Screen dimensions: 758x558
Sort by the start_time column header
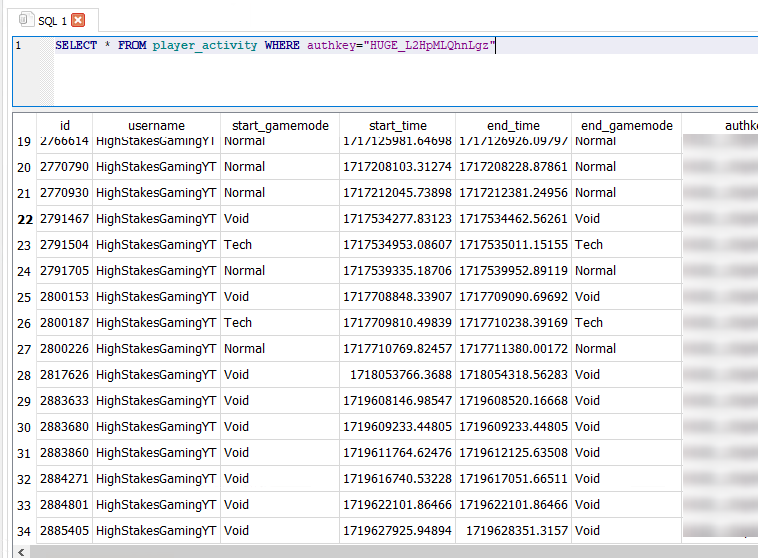pos(397,126)
